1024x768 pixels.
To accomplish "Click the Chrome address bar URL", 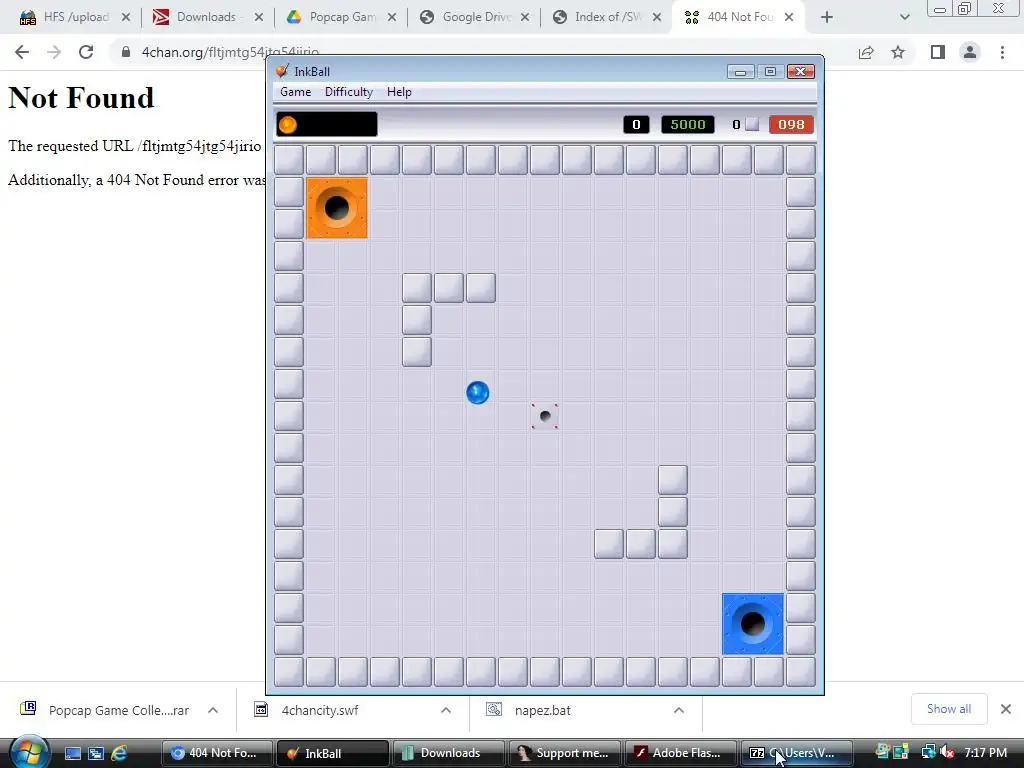I will pyautogui.click(x=230, y=52).
